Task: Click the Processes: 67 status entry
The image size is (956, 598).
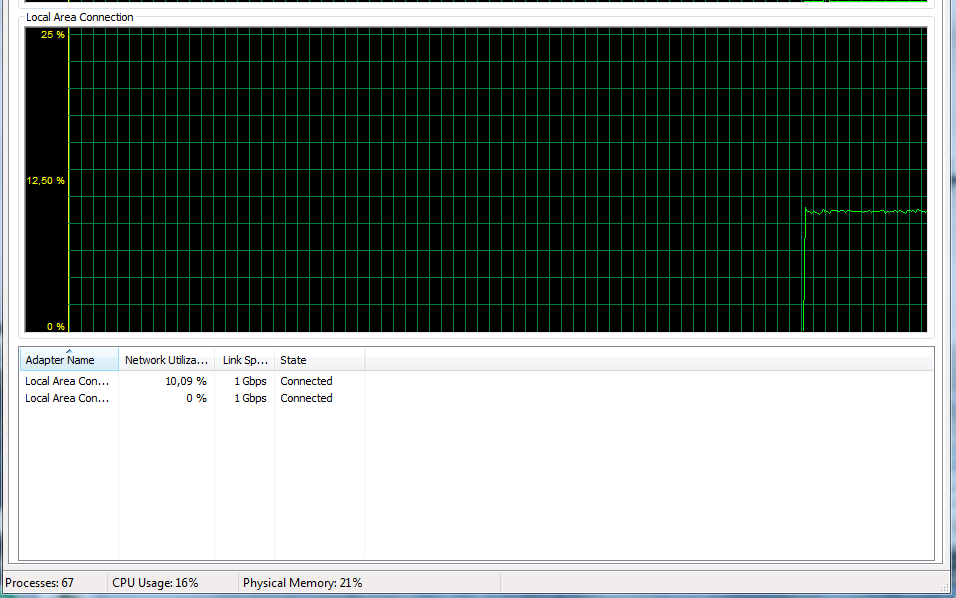Action: point(40,583)
